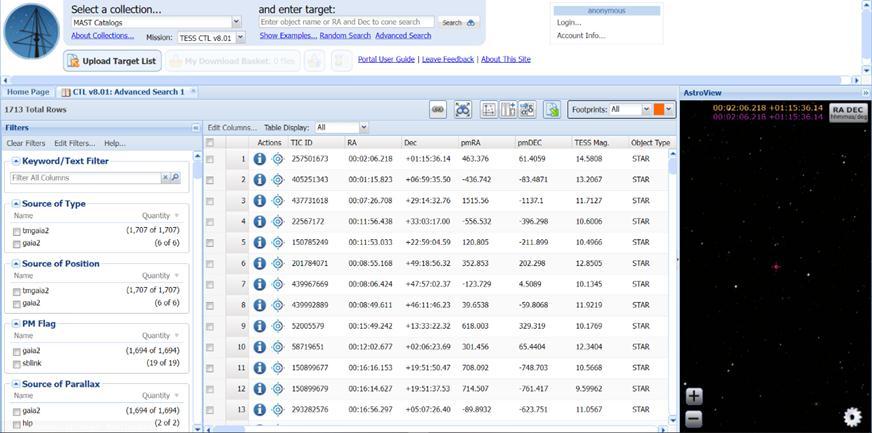Click the chain link icon in the toolbar
Image resolution: width=872 pixels, height=433 pixels.
pyautogui.click(x=437, y=109)
